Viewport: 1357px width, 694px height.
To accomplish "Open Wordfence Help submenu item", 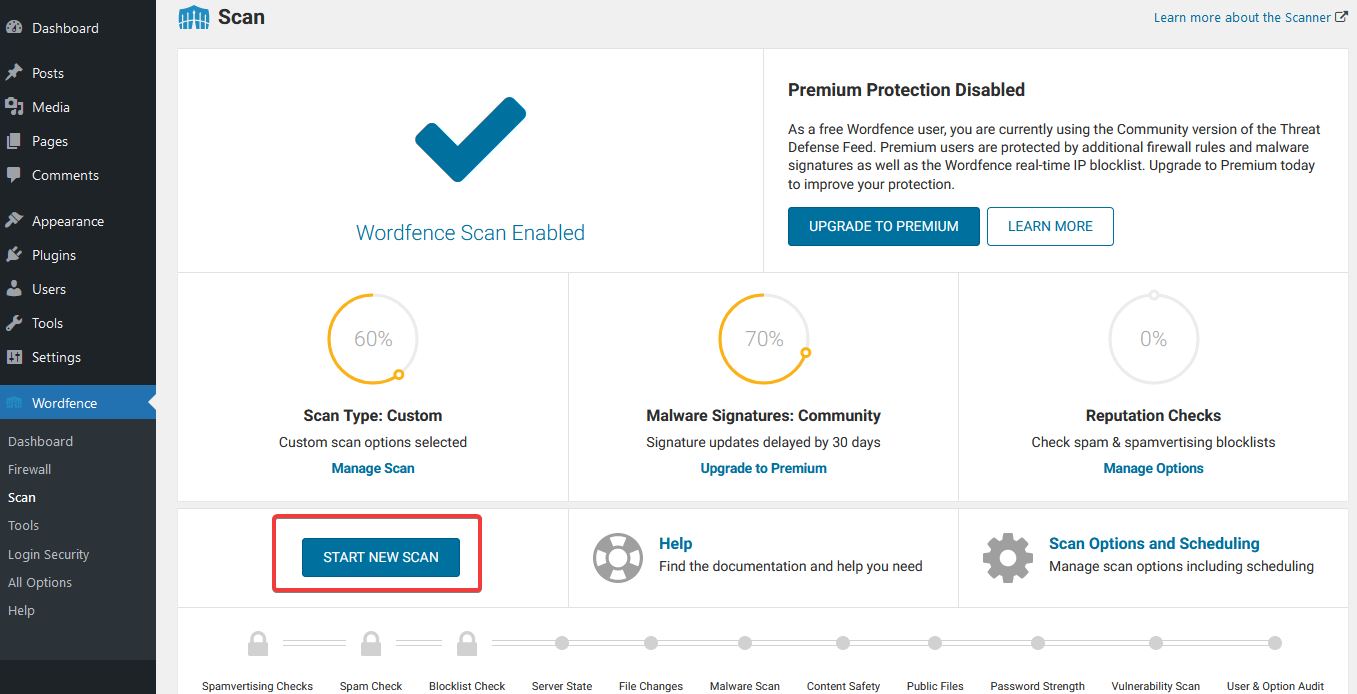I will tap(21, 610).
